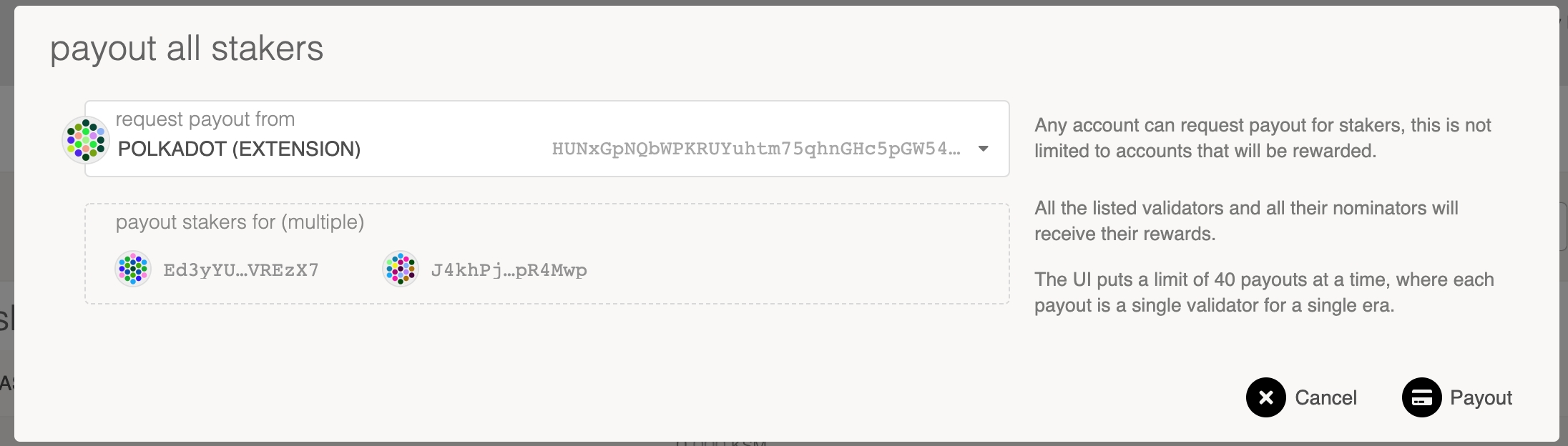The image size is (1568, 446).
Task: Click the POLKADOT (EXTENSION) account identicon
Action: [x=86, y=140]
